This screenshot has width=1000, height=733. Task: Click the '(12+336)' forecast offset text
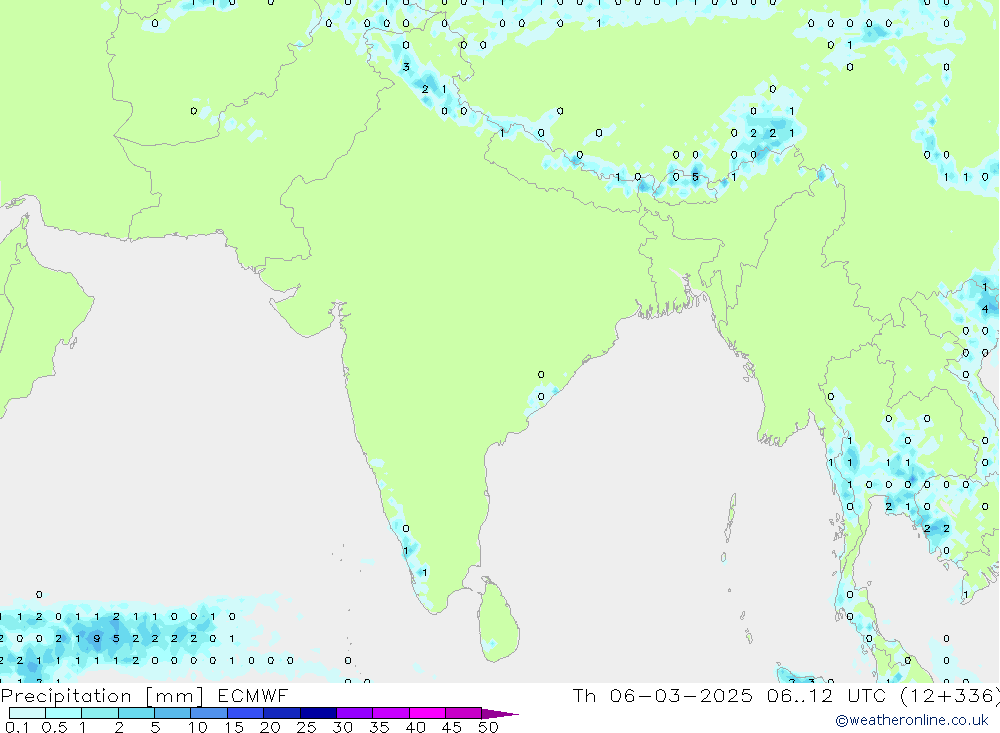click(950, 696)
